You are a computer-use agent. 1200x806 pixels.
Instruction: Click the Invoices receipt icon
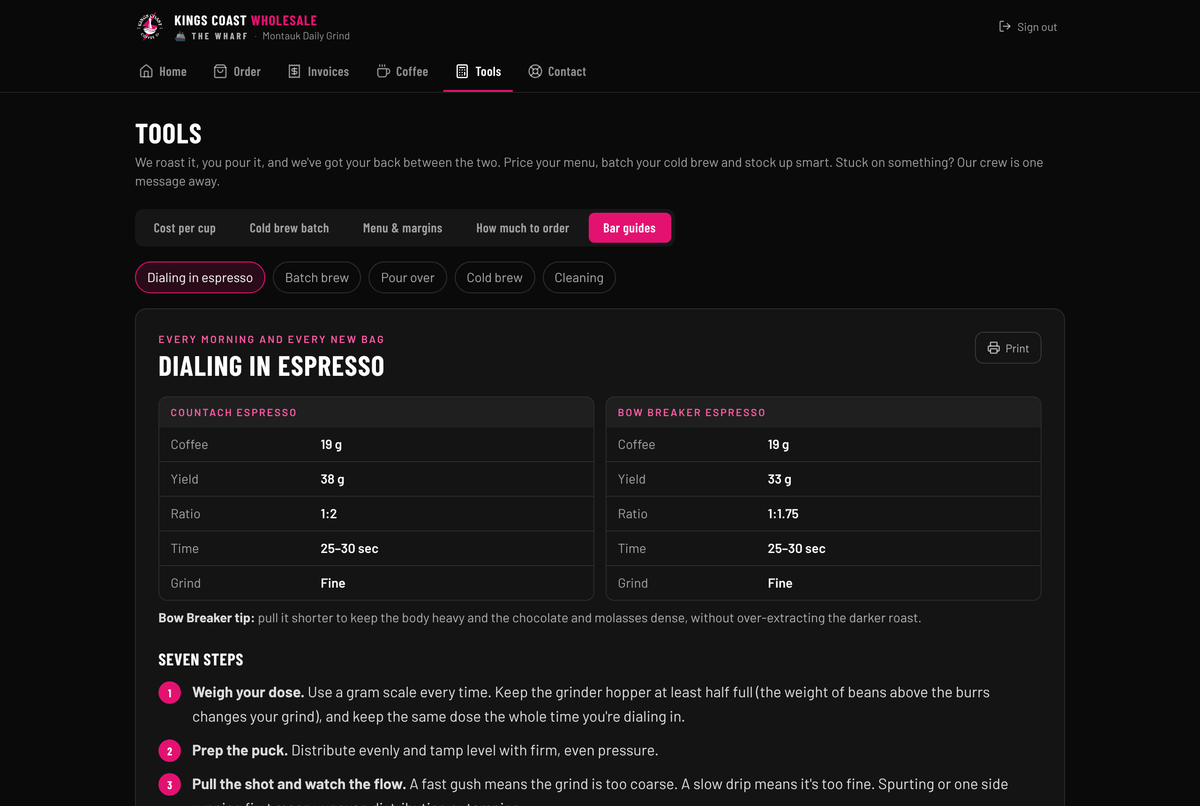294,71
